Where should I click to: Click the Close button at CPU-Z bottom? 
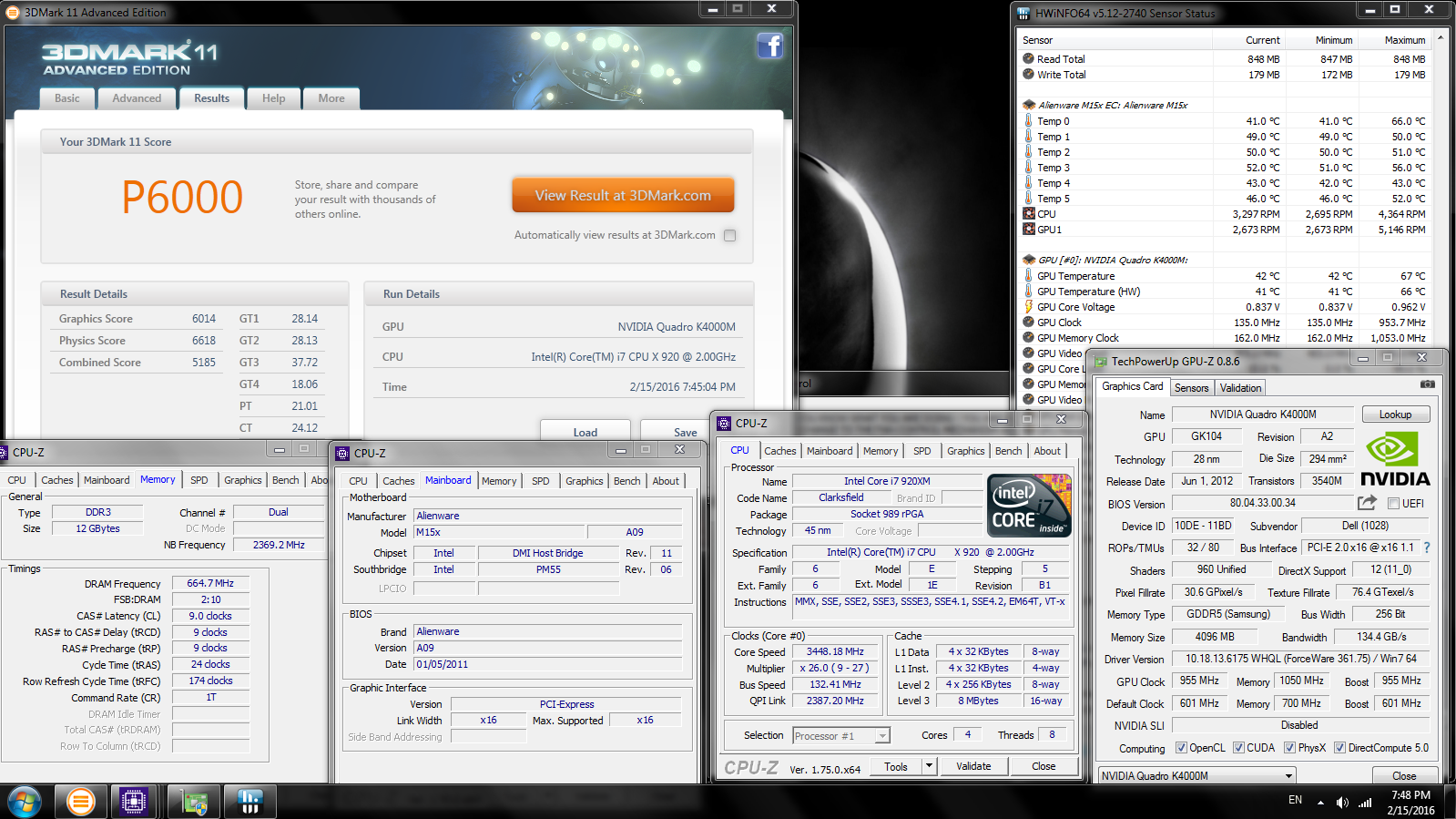(x=1044, y=766)
